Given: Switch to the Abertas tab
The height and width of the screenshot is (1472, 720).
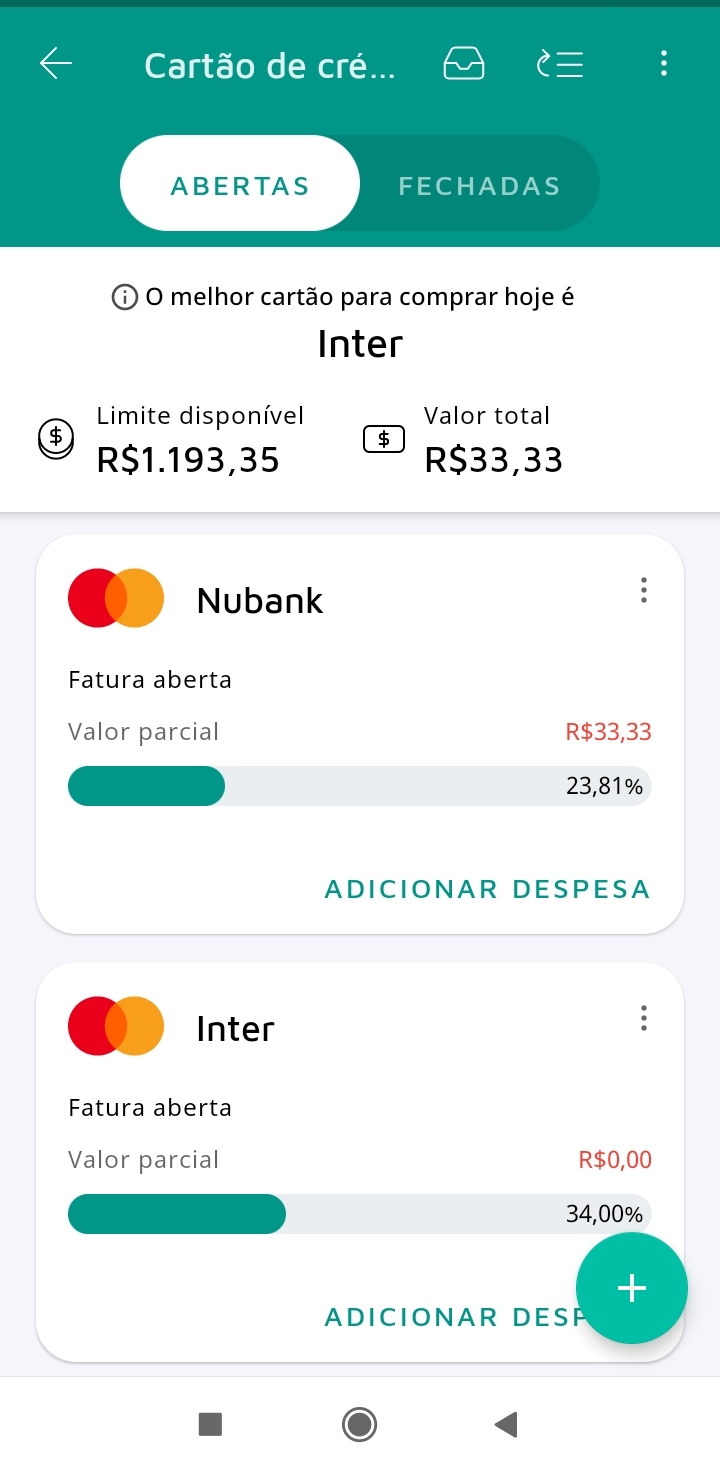Looking at the screenshot, I should point(240,185).
